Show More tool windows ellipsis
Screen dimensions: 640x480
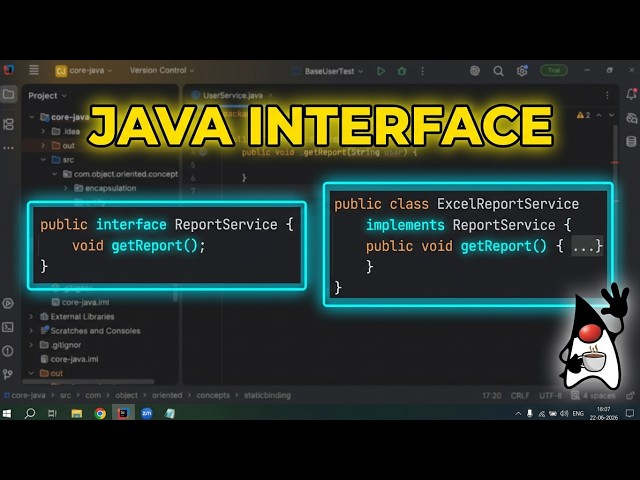click(x=9, y=148)
